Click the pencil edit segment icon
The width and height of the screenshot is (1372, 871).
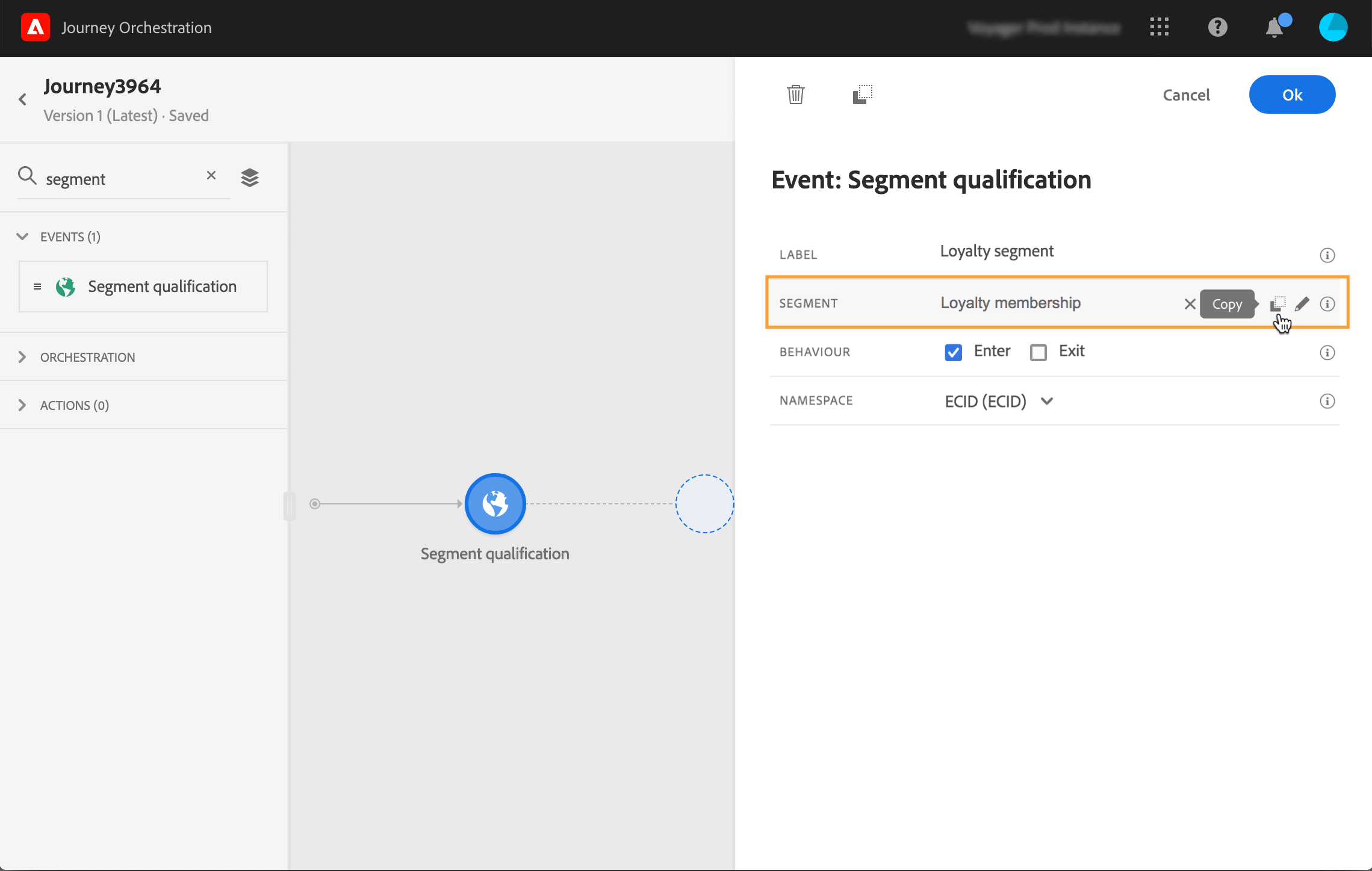pyautogui.click(x=1302, y=304)
